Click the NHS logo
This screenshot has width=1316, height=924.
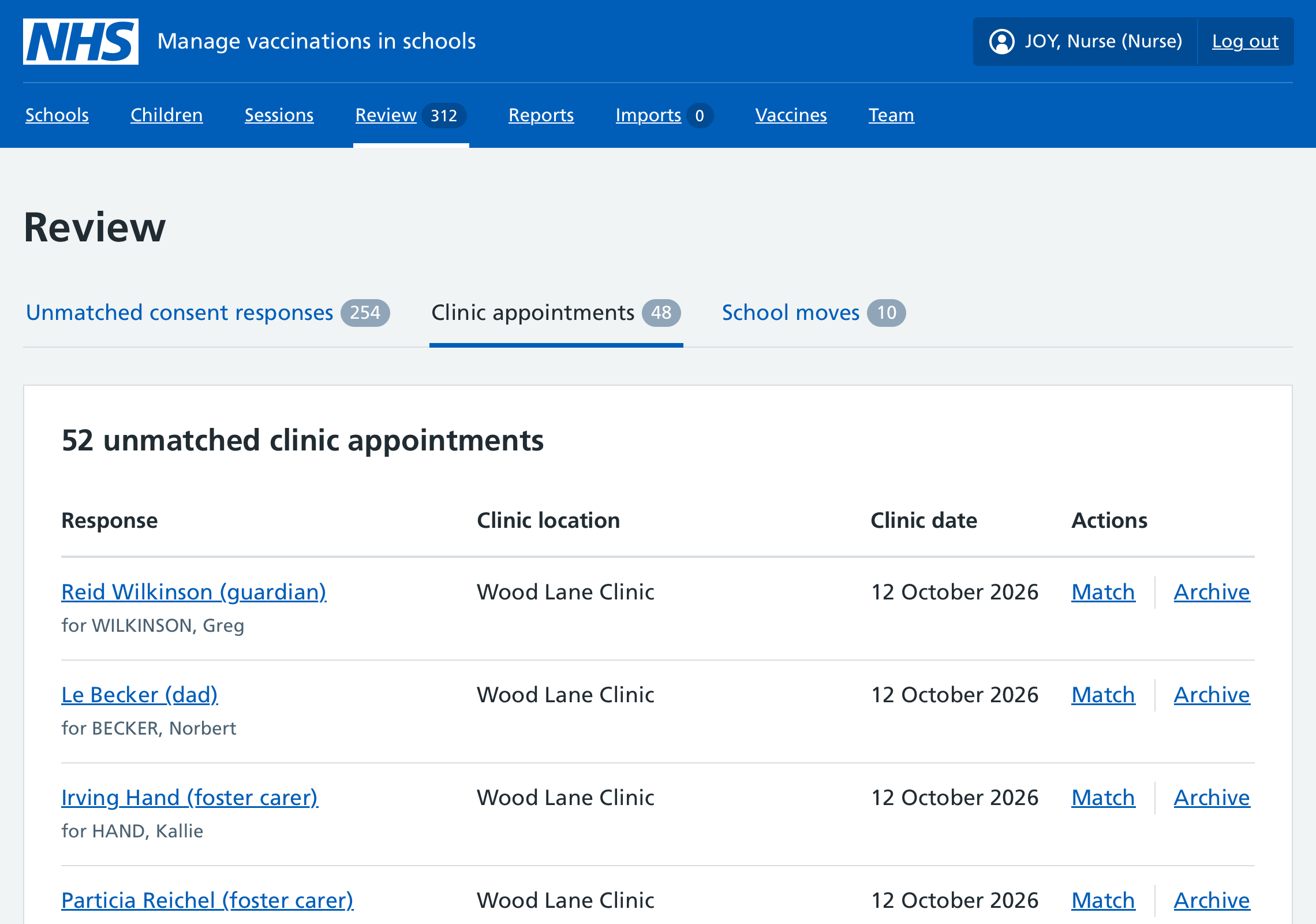point(81,42)
